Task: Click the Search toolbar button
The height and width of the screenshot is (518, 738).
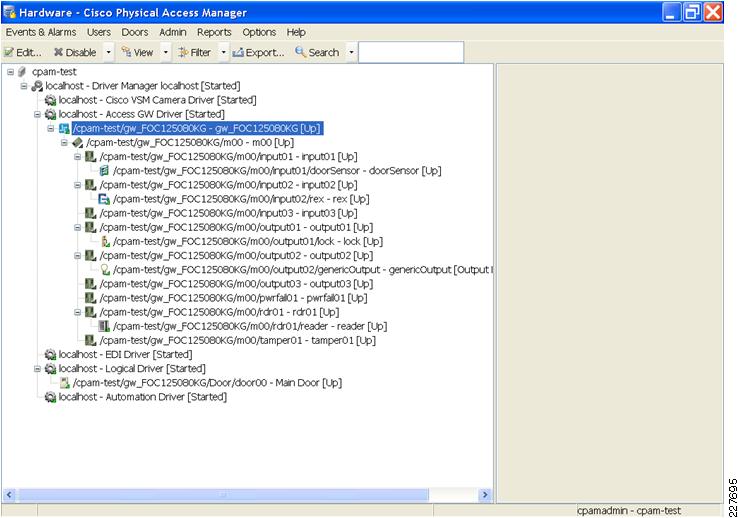Action: (318, 52)
